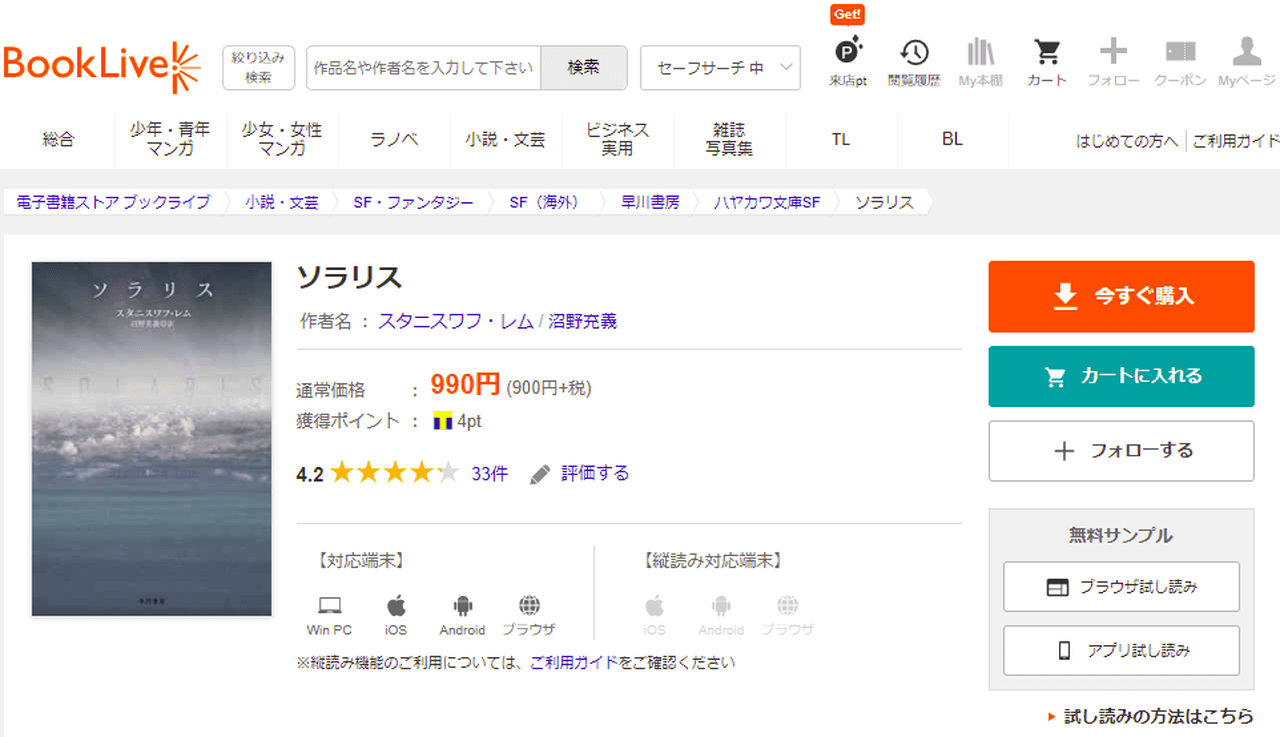Viewport: 1280px width, 737px height.
Task: Open the 絞り込み検索 filter option
Action: [258, 68]
